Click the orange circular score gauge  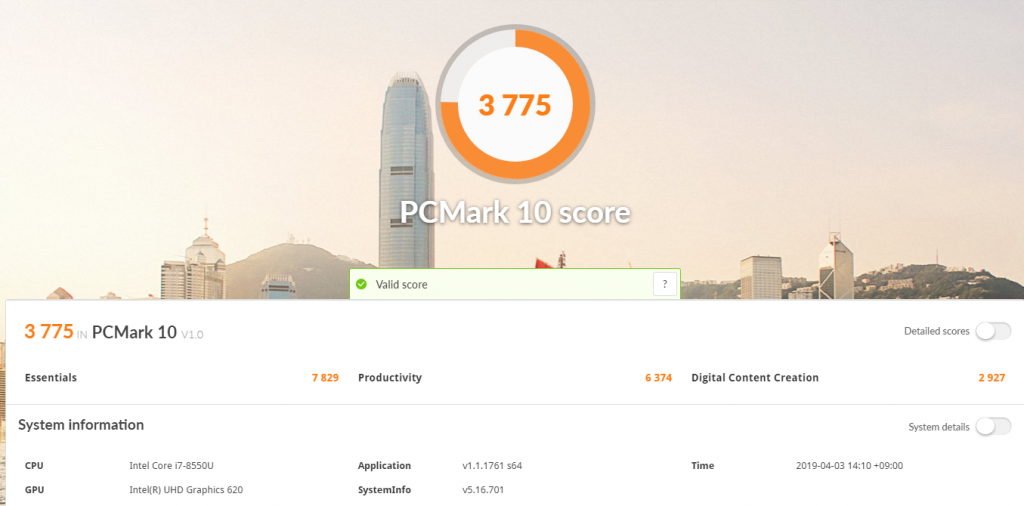pyautogui.click(x=515, y=104)
